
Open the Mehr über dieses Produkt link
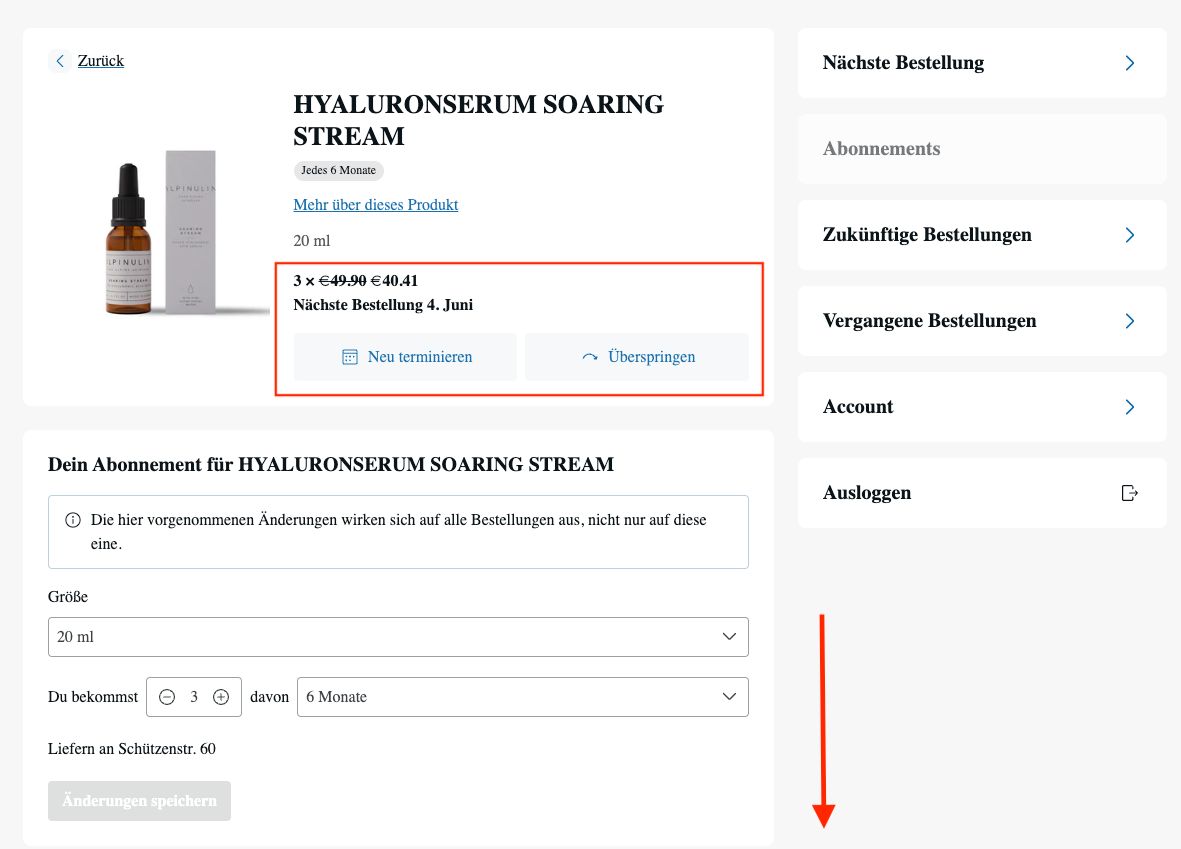pos(375,205)
